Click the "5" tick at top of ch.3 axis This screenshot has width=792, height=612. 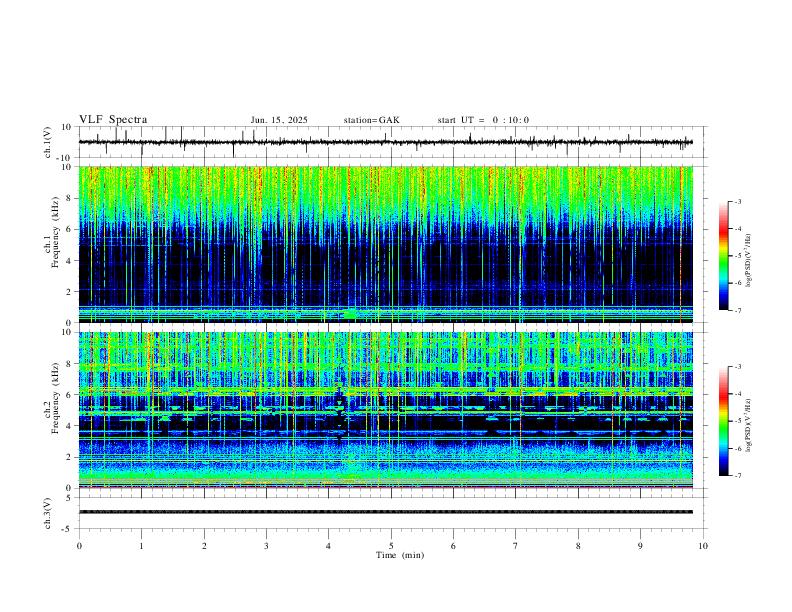click(x=70, y=498)
